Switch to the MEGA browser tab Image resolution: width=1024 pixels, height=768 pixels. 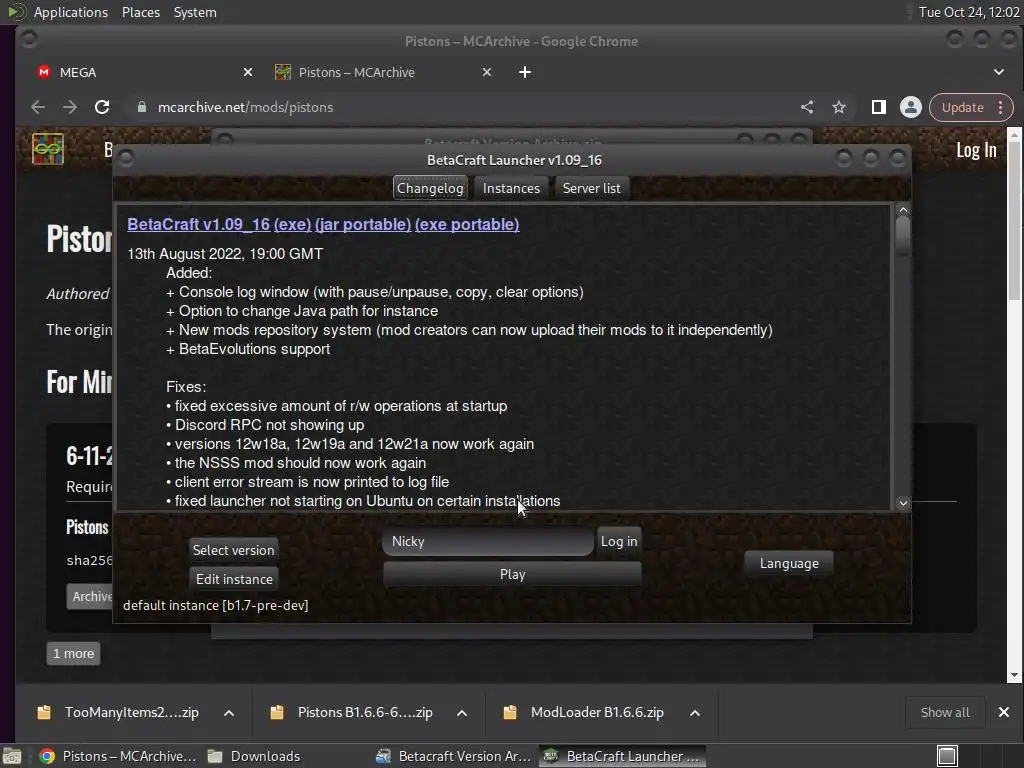(x=144, y=72)
